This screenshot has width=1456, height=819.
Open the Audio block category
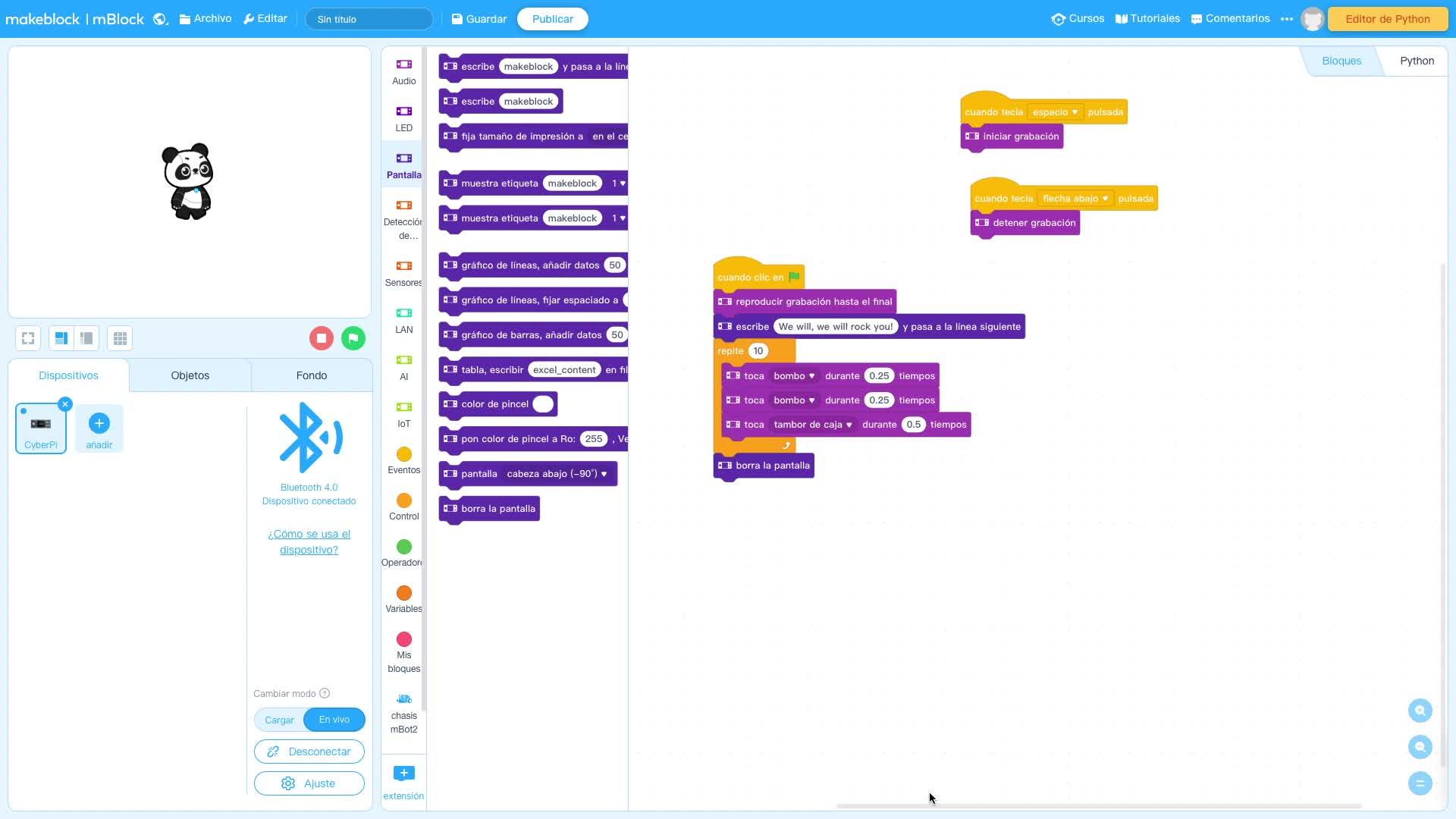pyautogui.click(x=403, y=71)
